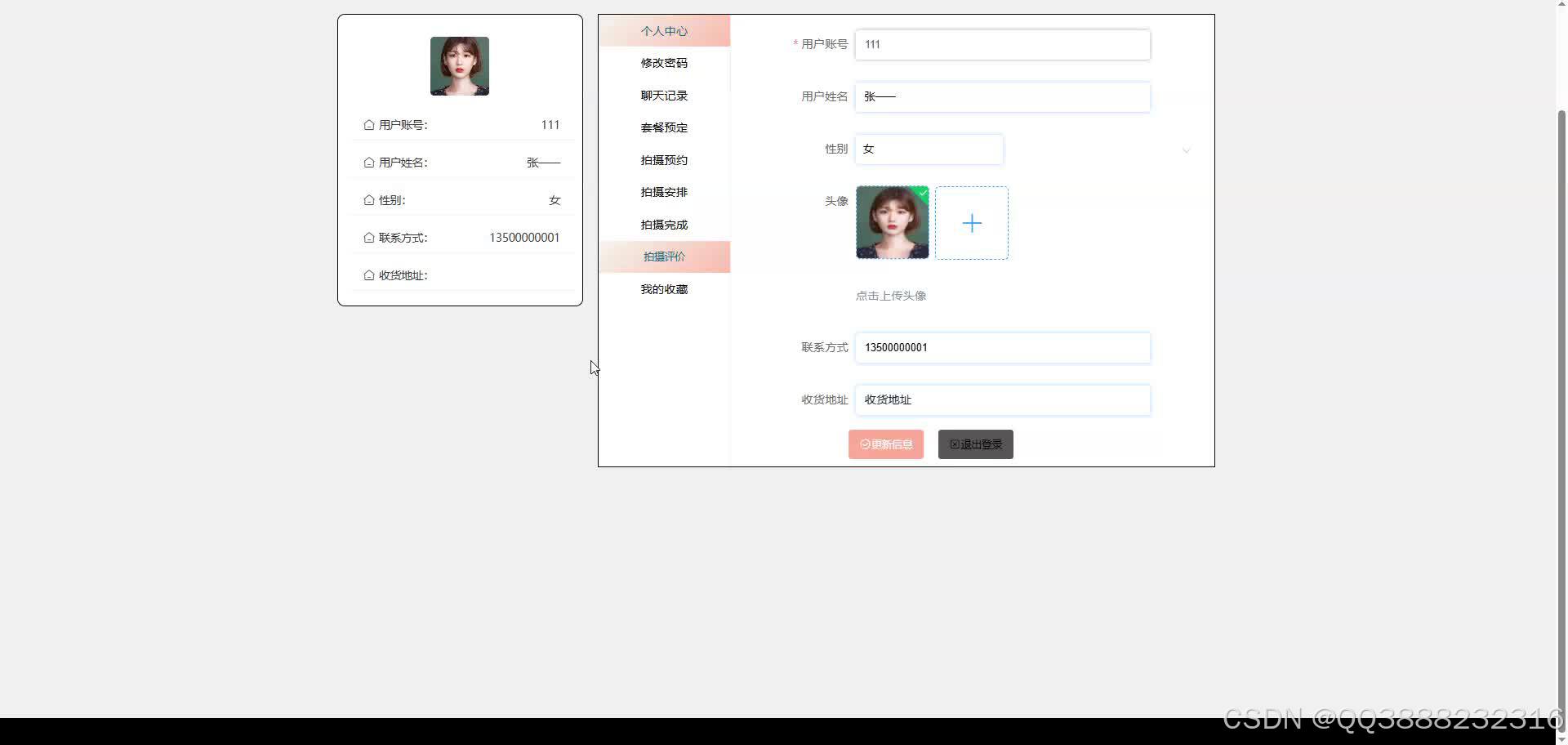The height and width of the screenshot is (745, 1568).
Task: Open the 套餐预定 section from sidebar
Action: pos(664,127)
